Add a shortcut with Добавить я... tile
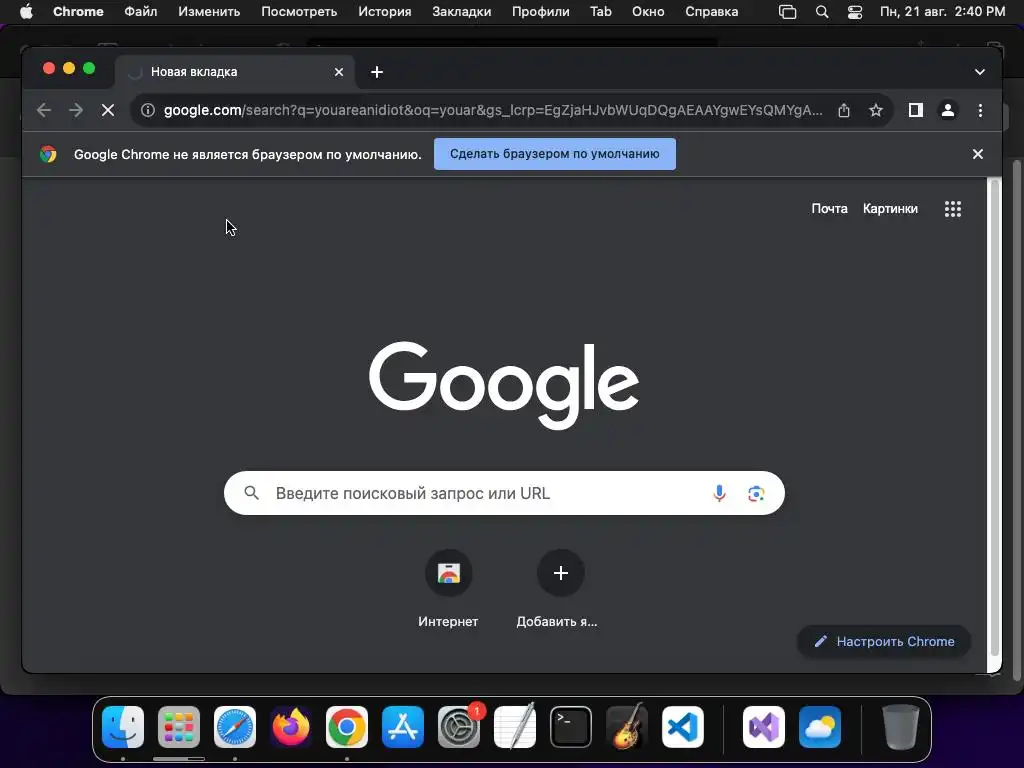This screenshot has height=768, width=1024. click(559, 589)
